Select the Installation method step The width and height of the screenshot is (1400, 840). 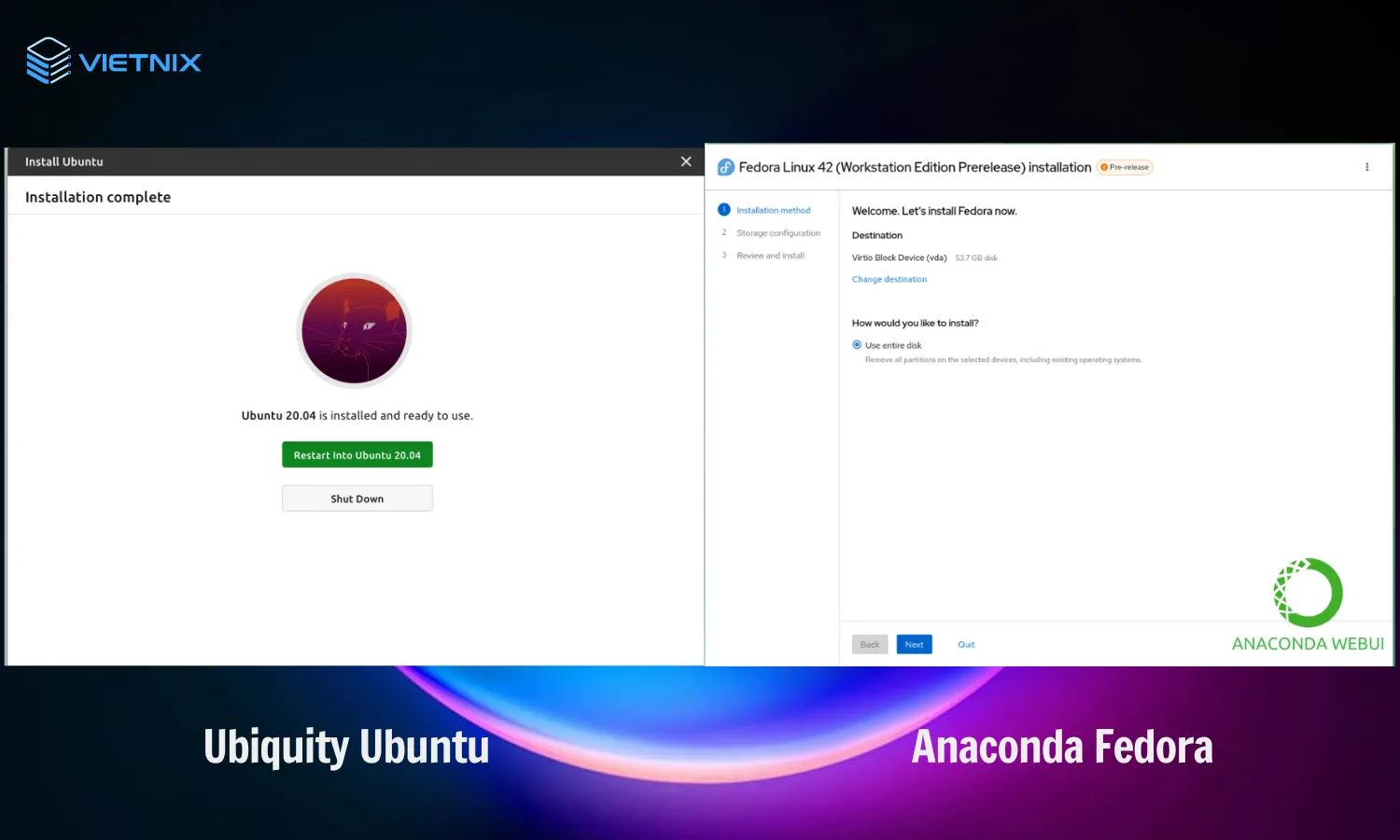tap(773, 210)
